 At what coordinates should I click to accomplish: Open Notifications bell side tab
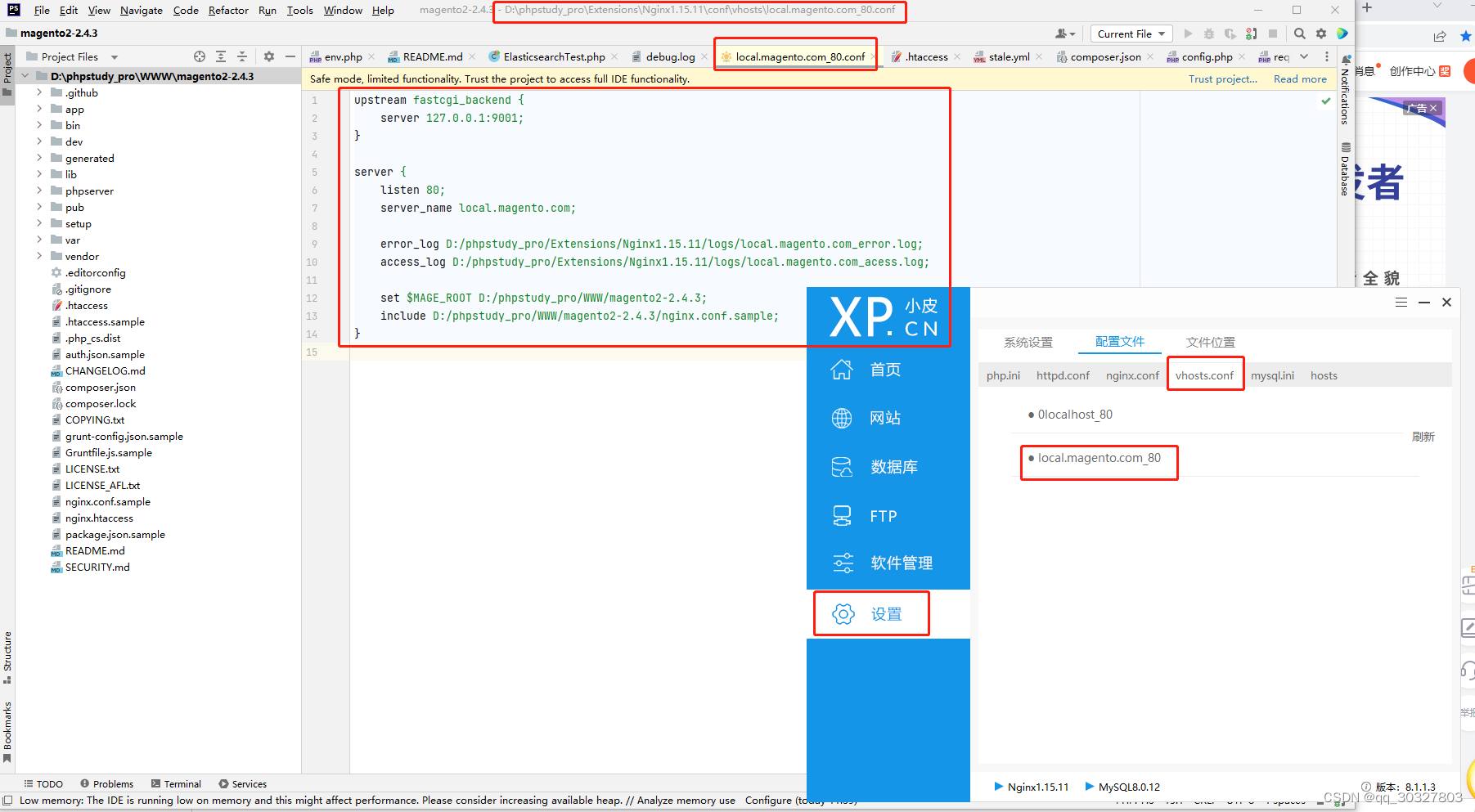(1345, 89)
